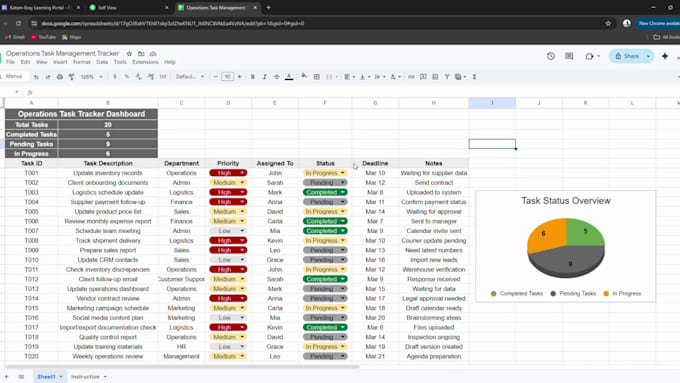The width and height of the screenshot is (680, 383).
Task: Apply percent format to the cell
Action: click(127, 77)
